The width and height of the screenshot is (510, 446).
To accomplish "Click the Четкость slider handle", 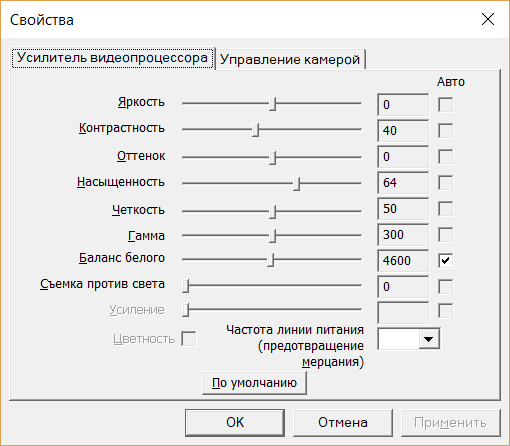I will [x=273, y=212].
